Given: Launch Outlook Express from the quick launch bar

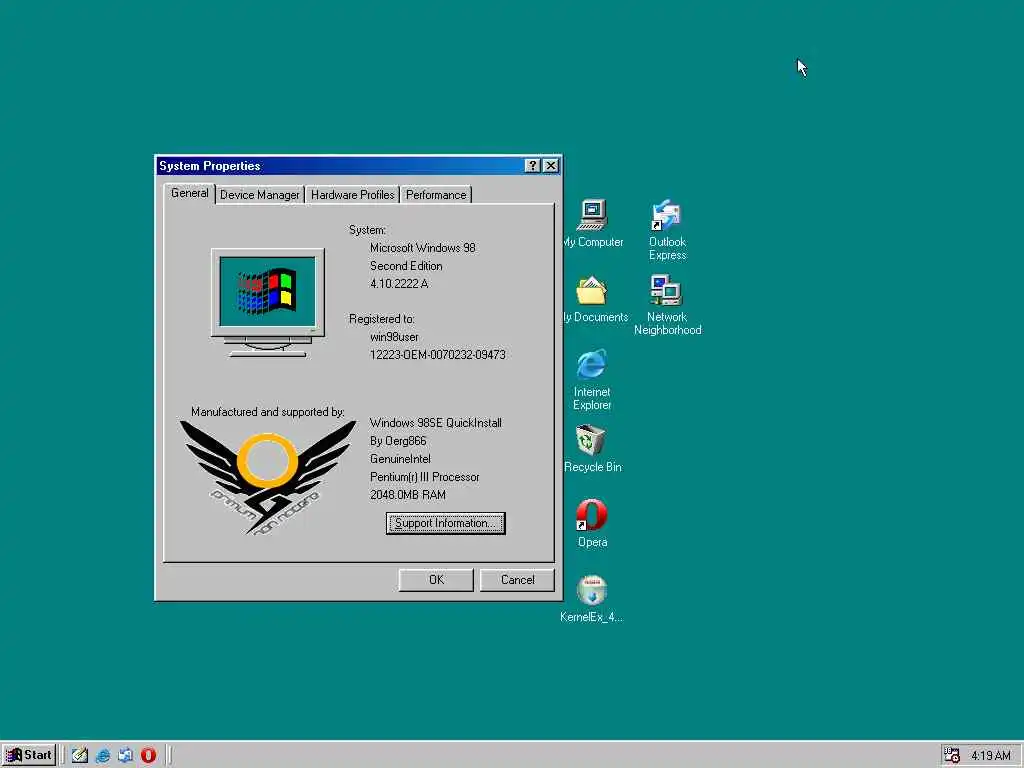Looking at the screenshot, I should (125, 755).
